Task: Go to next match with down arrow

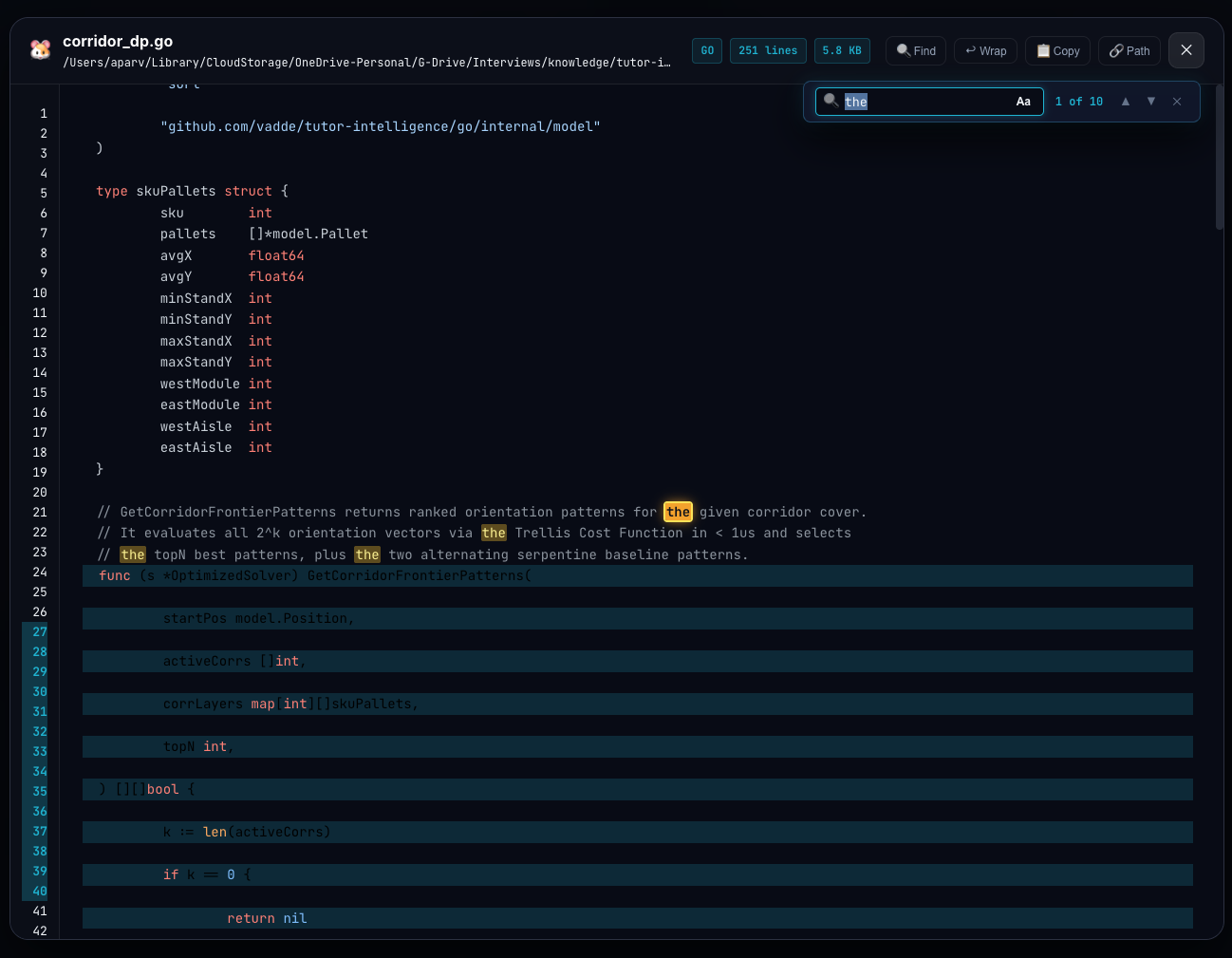Action: pos(1151,102)
